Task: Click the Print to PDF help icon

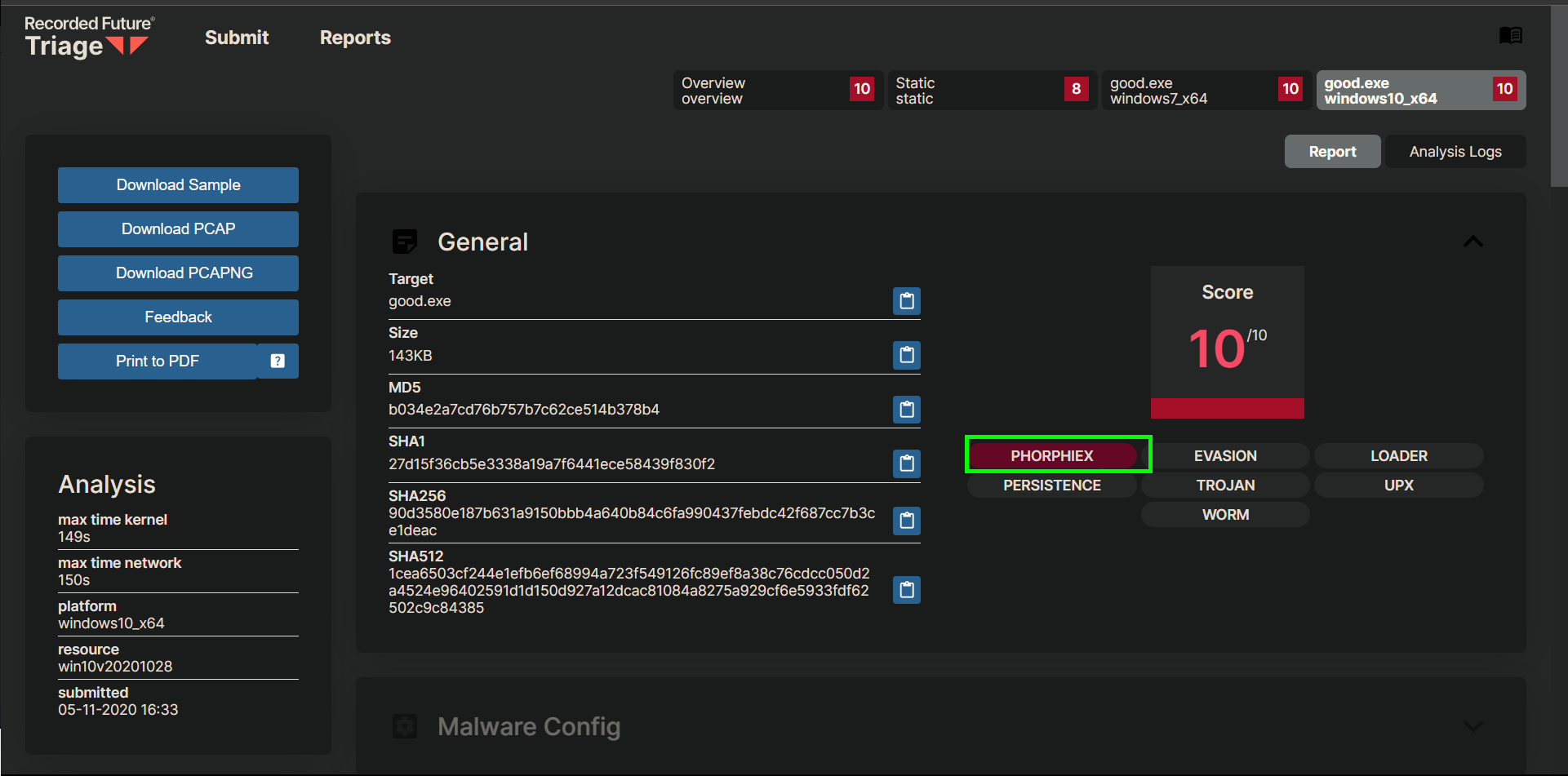Action: pyautogui.click(x=278, y=361)
